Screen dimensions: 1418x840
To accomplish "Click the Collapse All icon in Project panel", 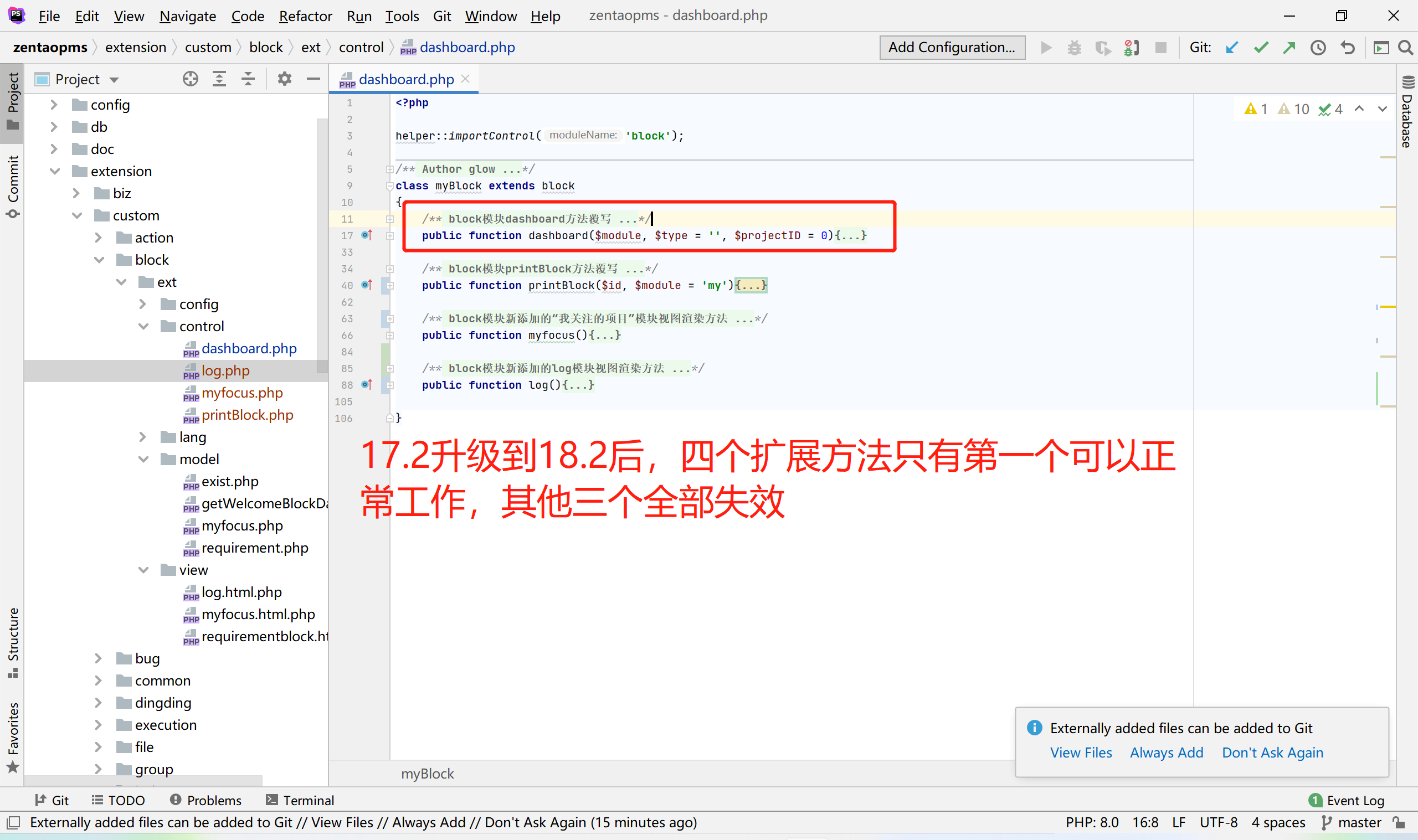I will (248, 79).
